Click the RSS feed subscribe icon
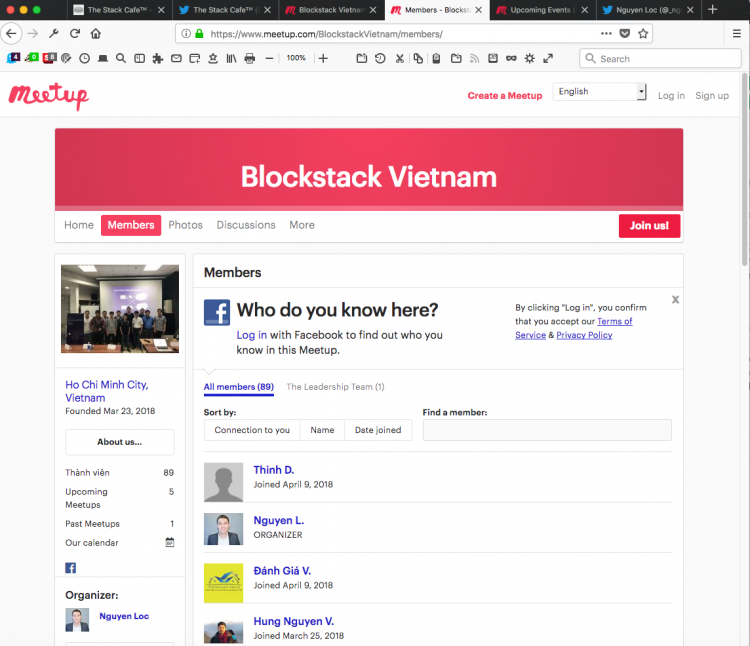 point(474,58)
